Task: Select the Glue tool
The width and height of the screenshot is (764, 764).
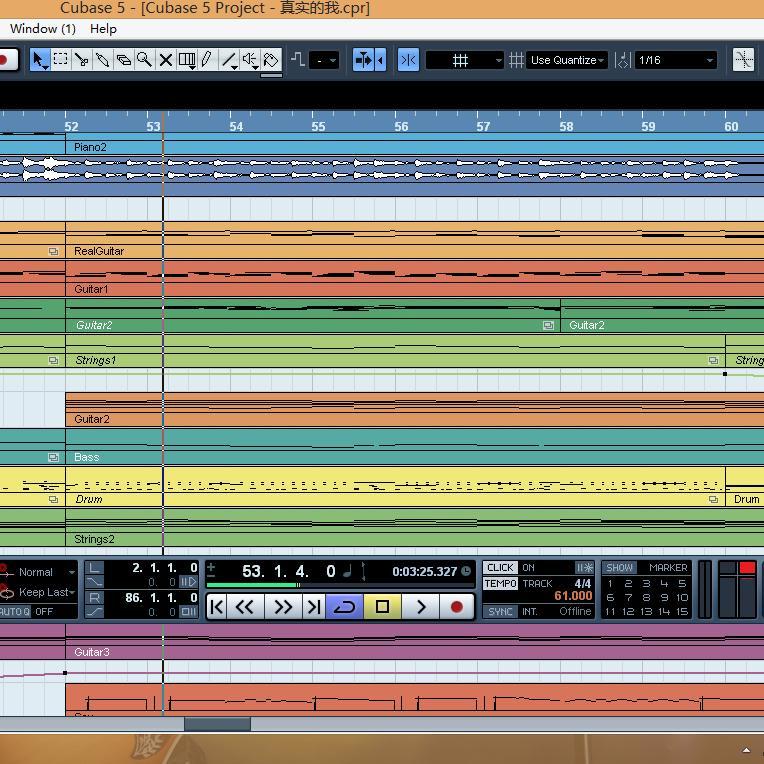Action: click(x=102, y=60)
